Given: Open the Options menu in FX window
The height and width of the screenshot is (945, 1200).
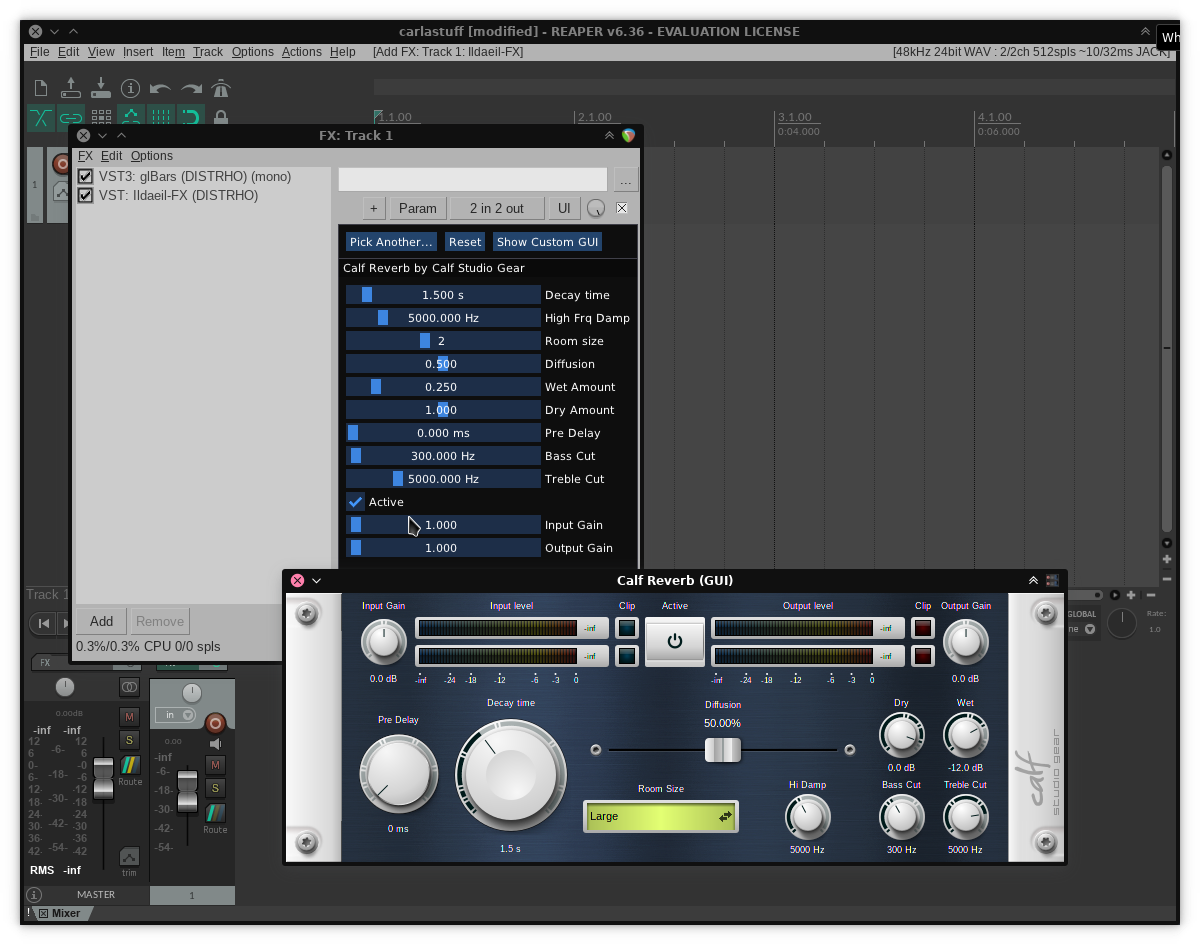Looking at the screenshot, I should [x=152, y=156].
